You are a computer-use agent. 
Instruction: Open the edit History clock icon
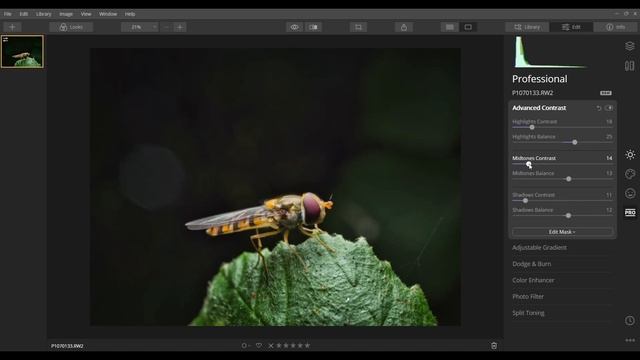[x=630, y=320]
